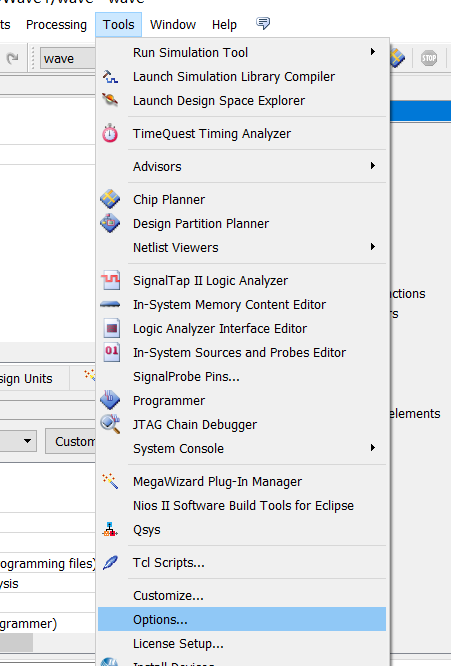Open SignalTap II Logic Analyzer
The width and height of the screenshot is (451, 666).
coord(242,280)
